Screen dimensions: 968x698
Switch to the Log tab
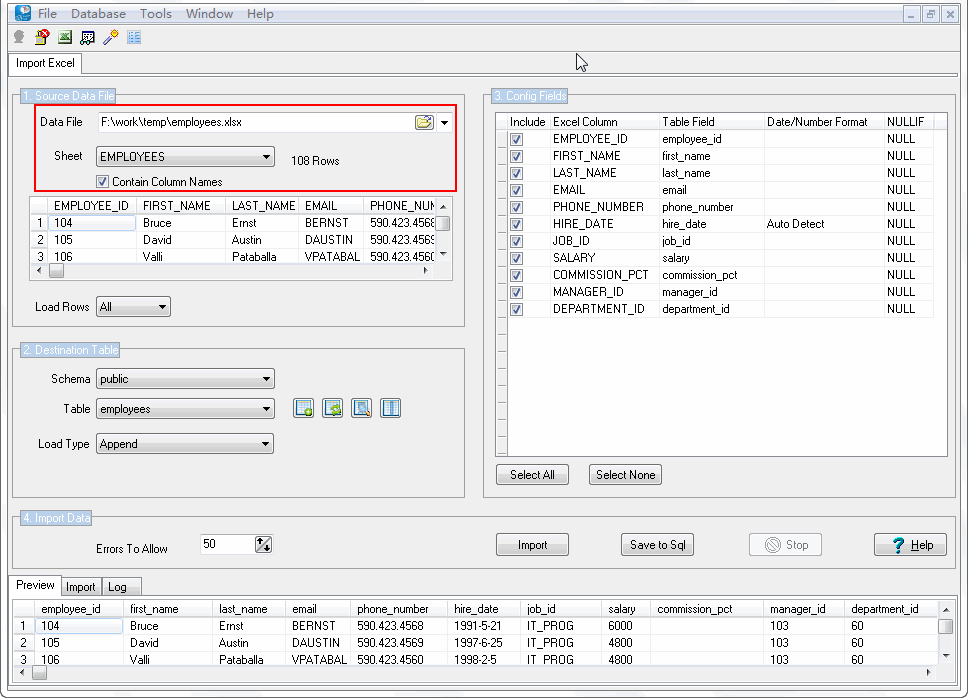point(118,587)
